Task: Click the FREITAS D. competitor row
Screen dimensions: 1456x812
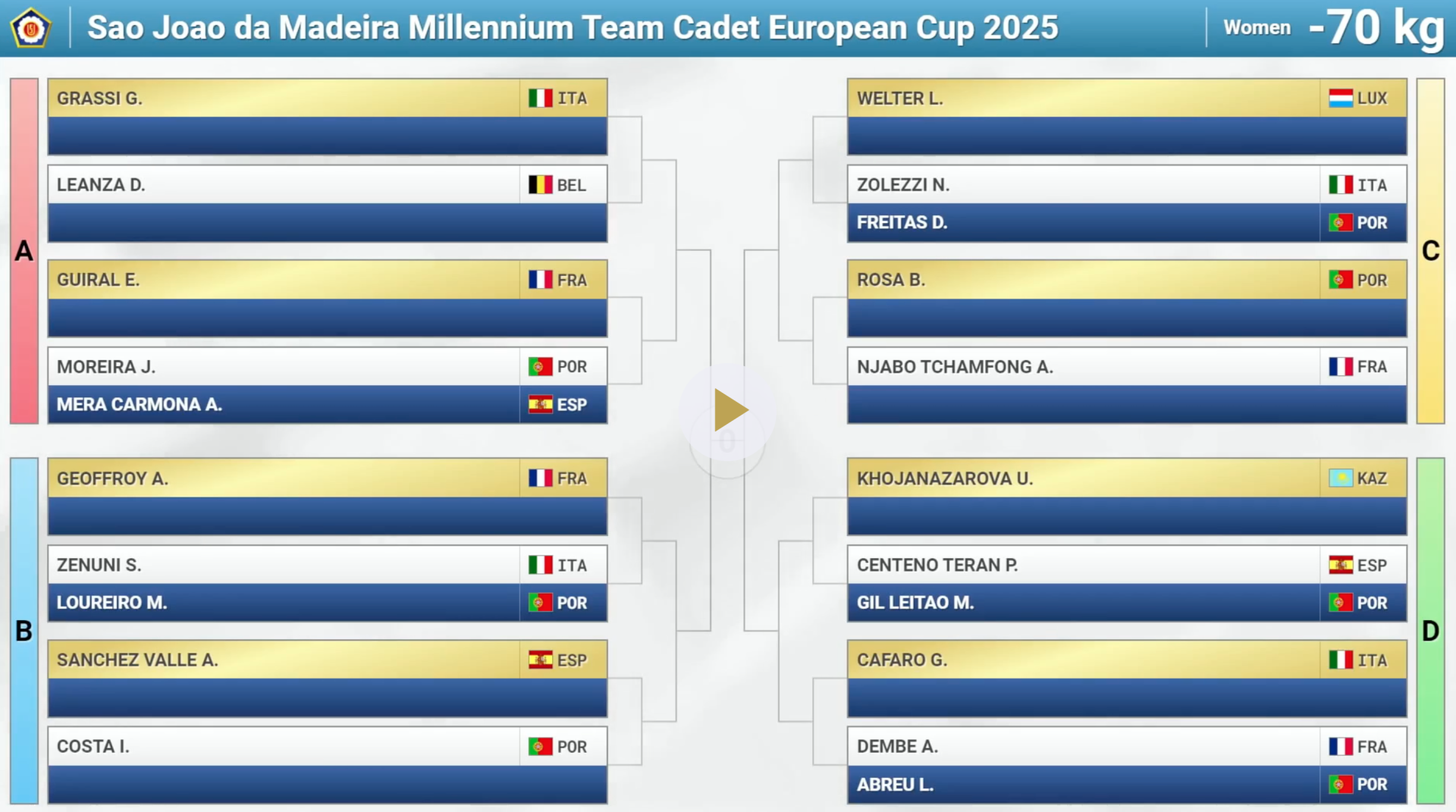Action: (1127, 223)
